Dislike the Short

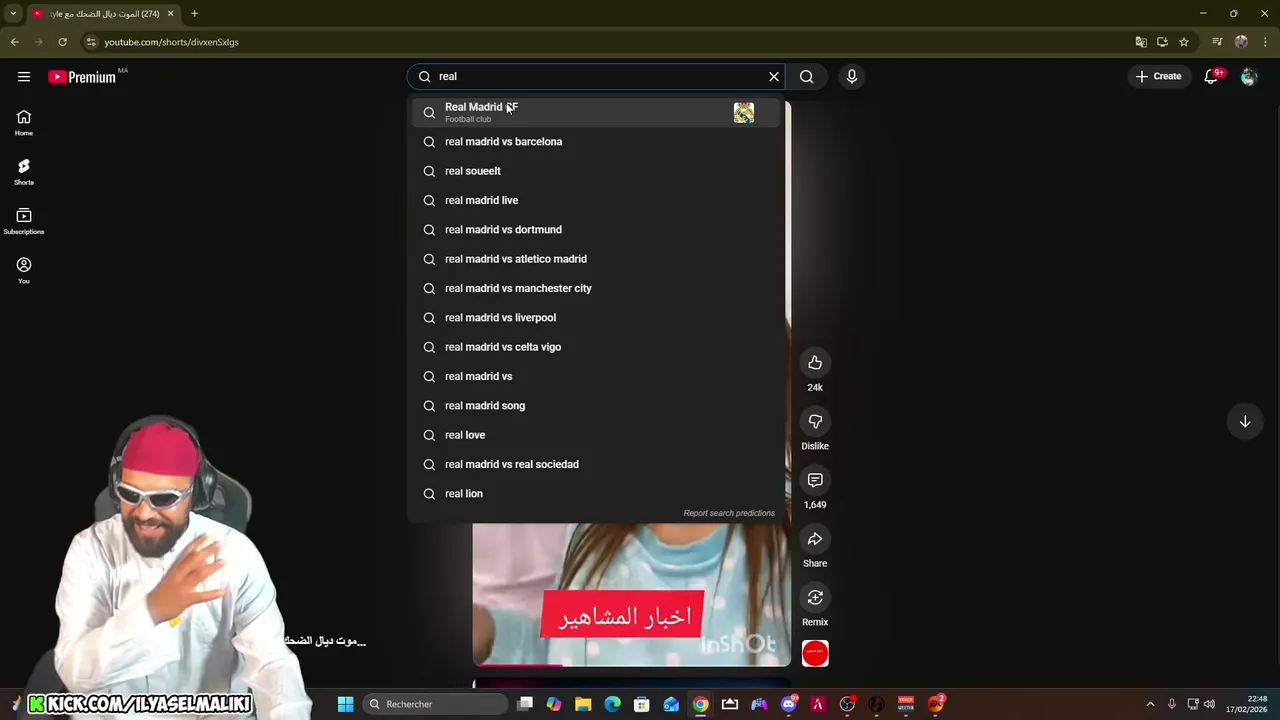815,421
